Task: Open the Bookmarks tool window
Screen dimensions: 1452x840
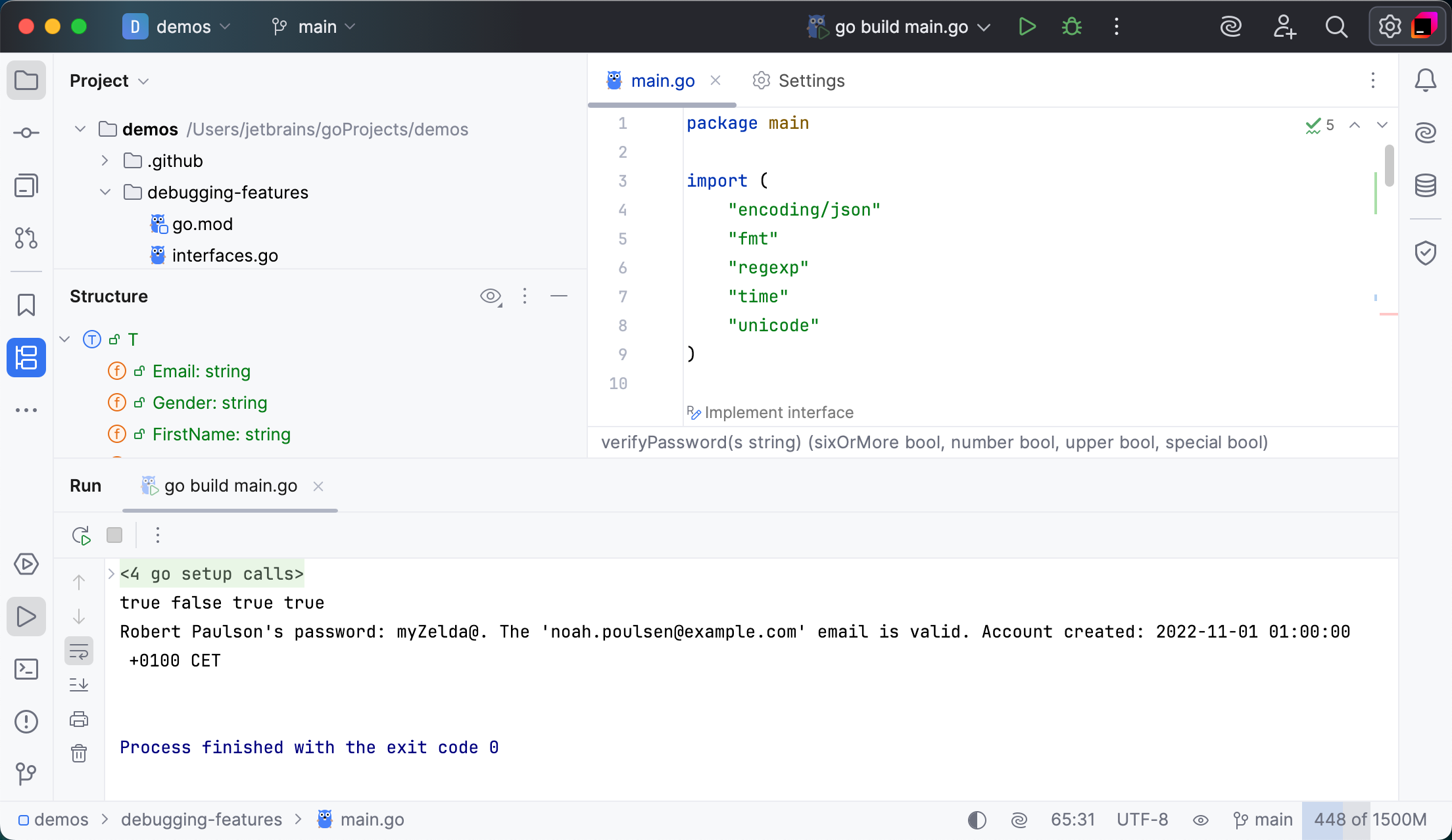Action: pyautogui.click(x=26, y=305)
